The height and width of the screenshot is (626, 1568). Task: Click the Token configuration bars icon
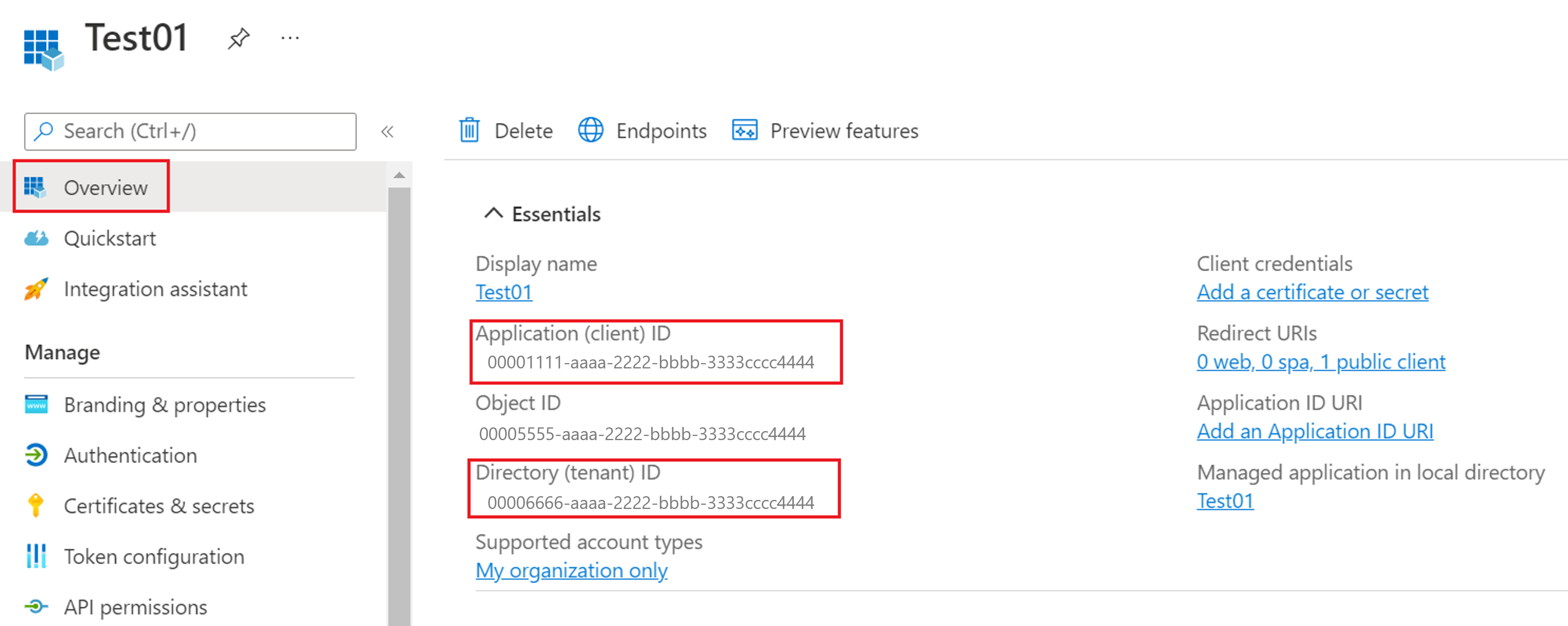(x=36, y=556)
